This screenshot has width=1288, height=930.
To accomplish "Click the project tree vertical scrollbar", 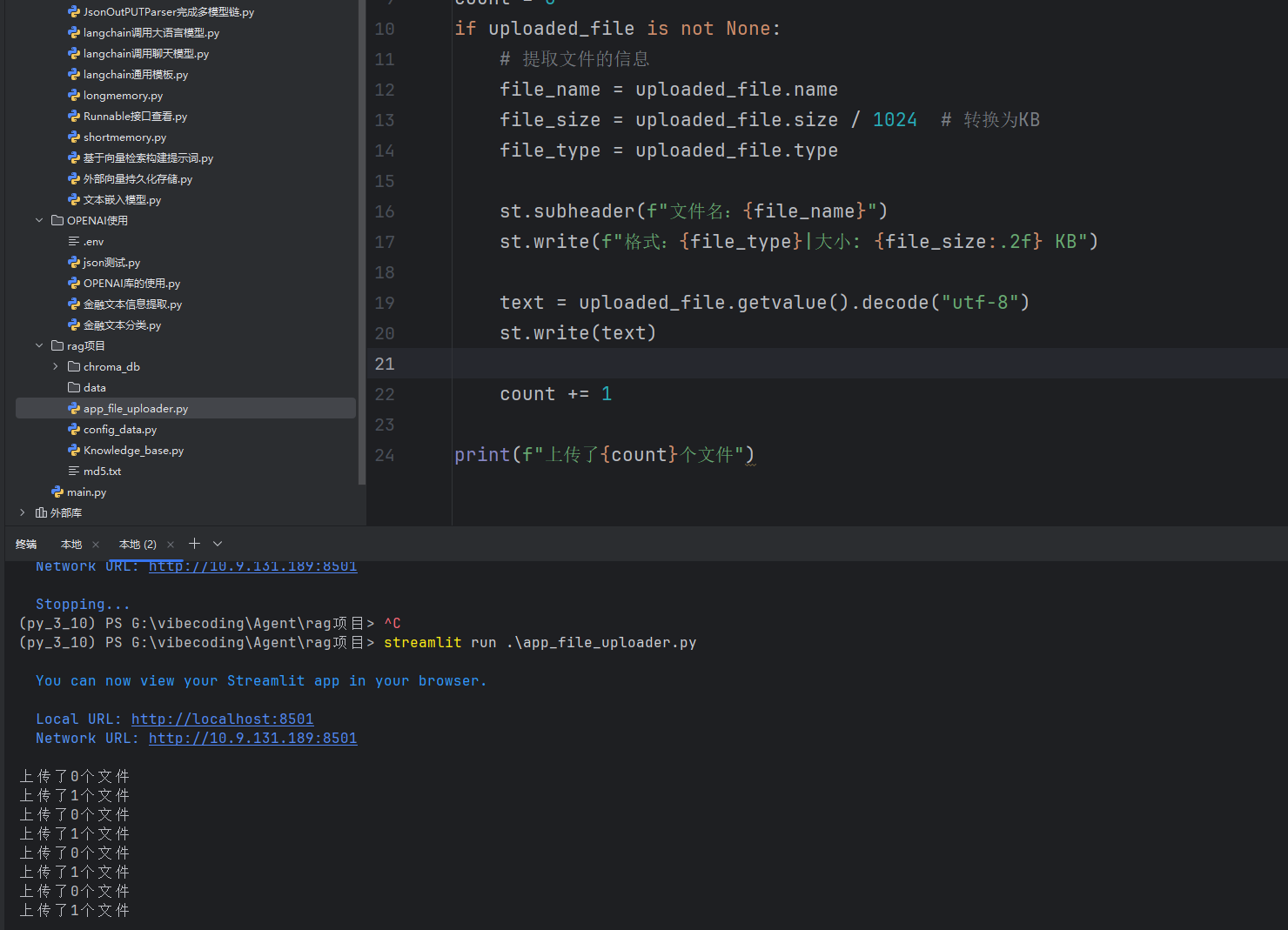I will point(362,244).
